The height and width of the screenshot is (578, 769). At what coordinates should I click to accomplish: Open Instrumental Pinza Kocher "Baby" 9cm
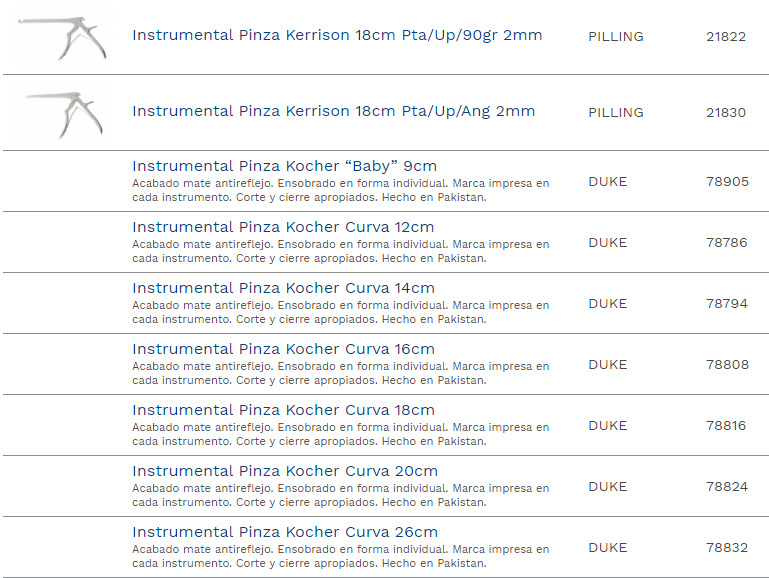coord(284,166)
